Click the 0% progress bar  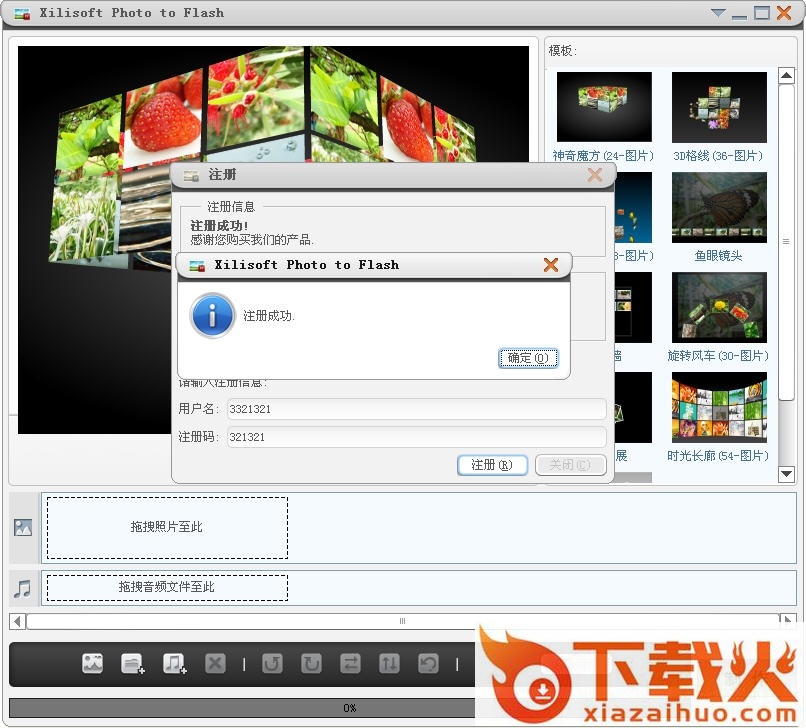click(350, 708)
